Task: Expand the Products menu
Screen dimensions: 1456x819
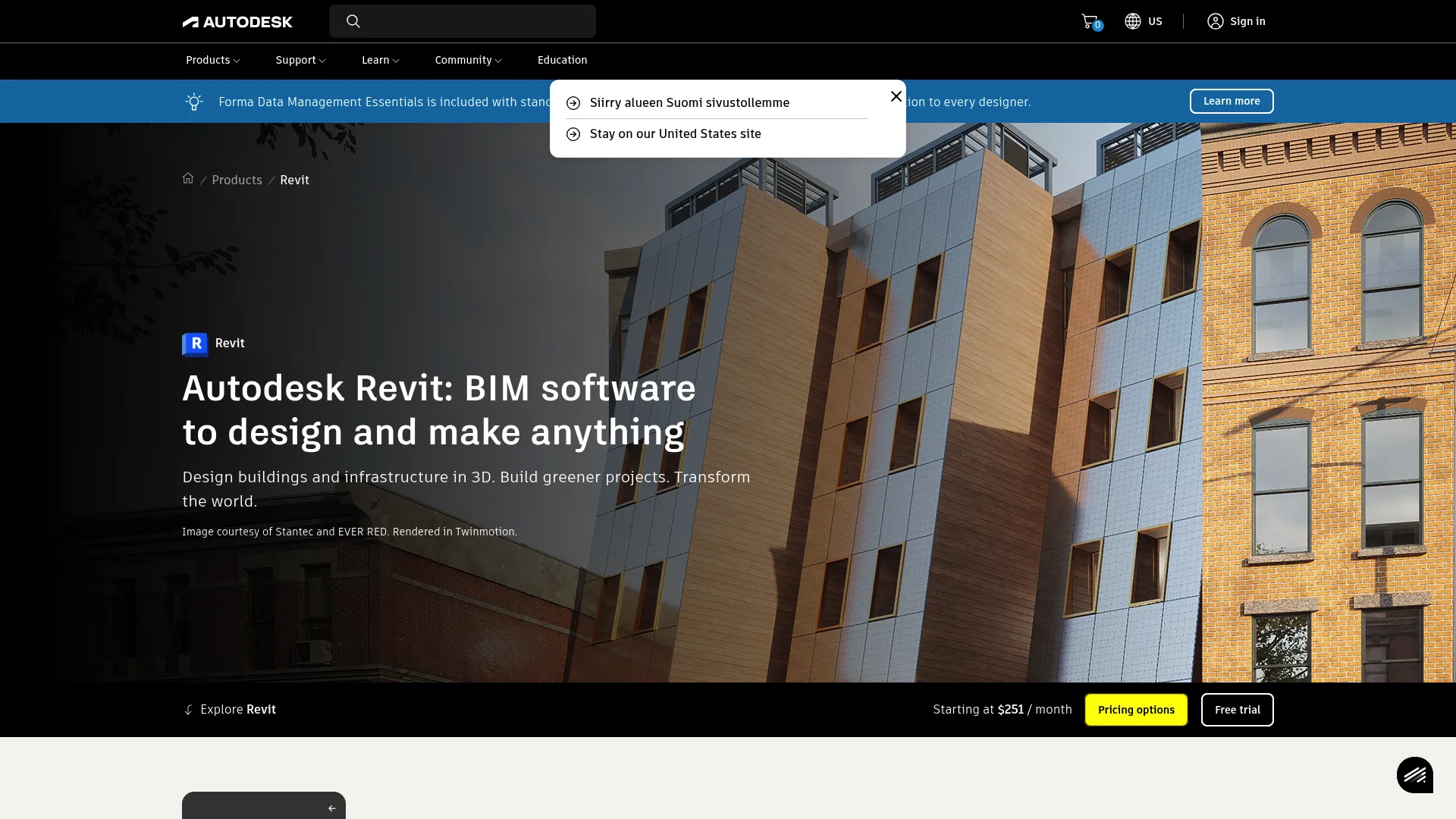Action: (x=212, y=61)
